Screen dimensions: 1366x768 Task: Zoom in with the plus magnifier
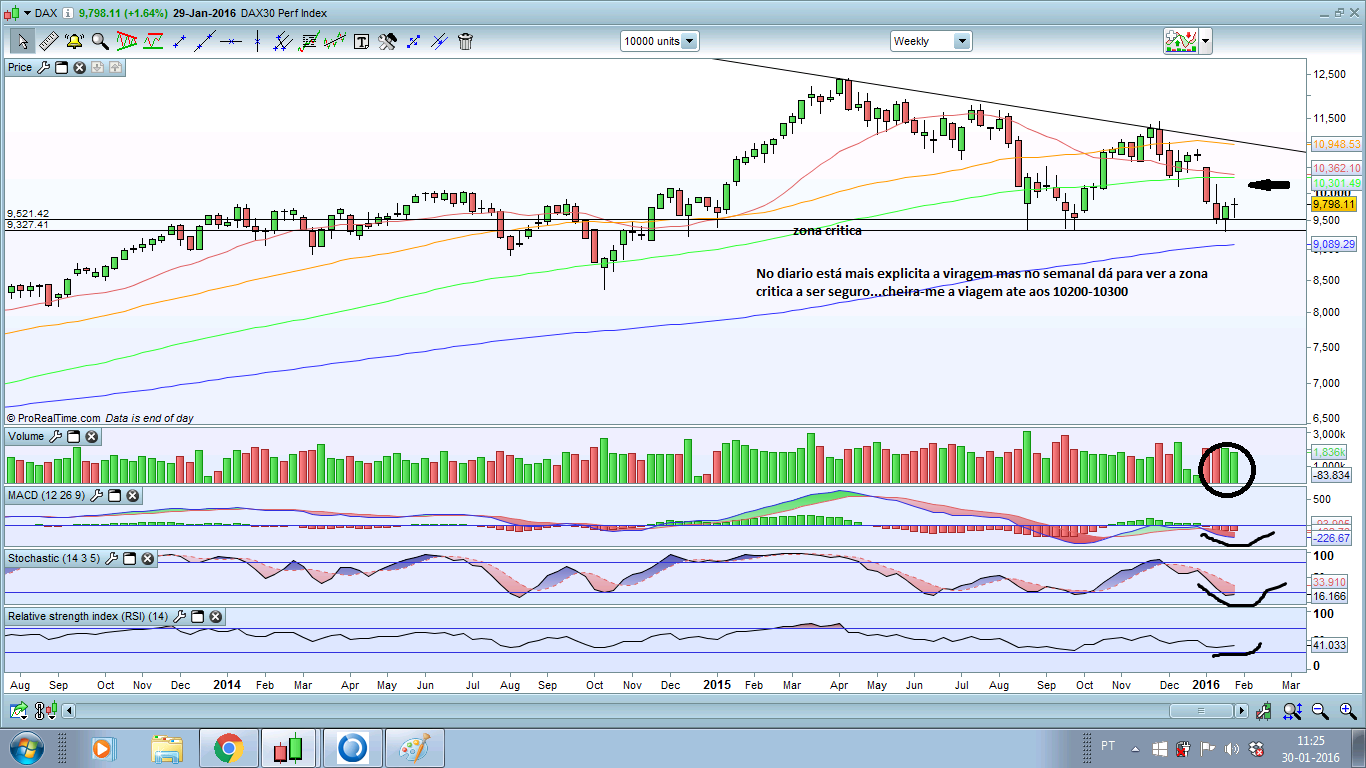pos(1348,711)
